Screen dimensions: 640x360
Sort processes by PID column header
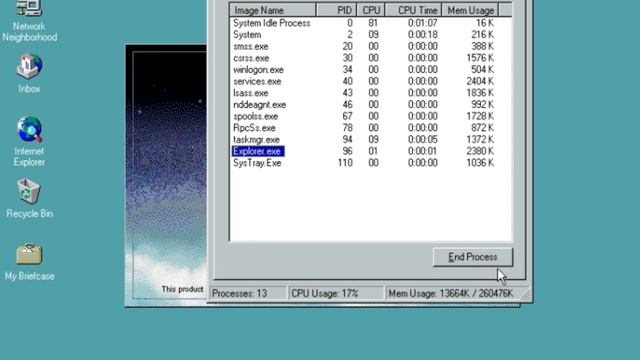click(336, 10)
